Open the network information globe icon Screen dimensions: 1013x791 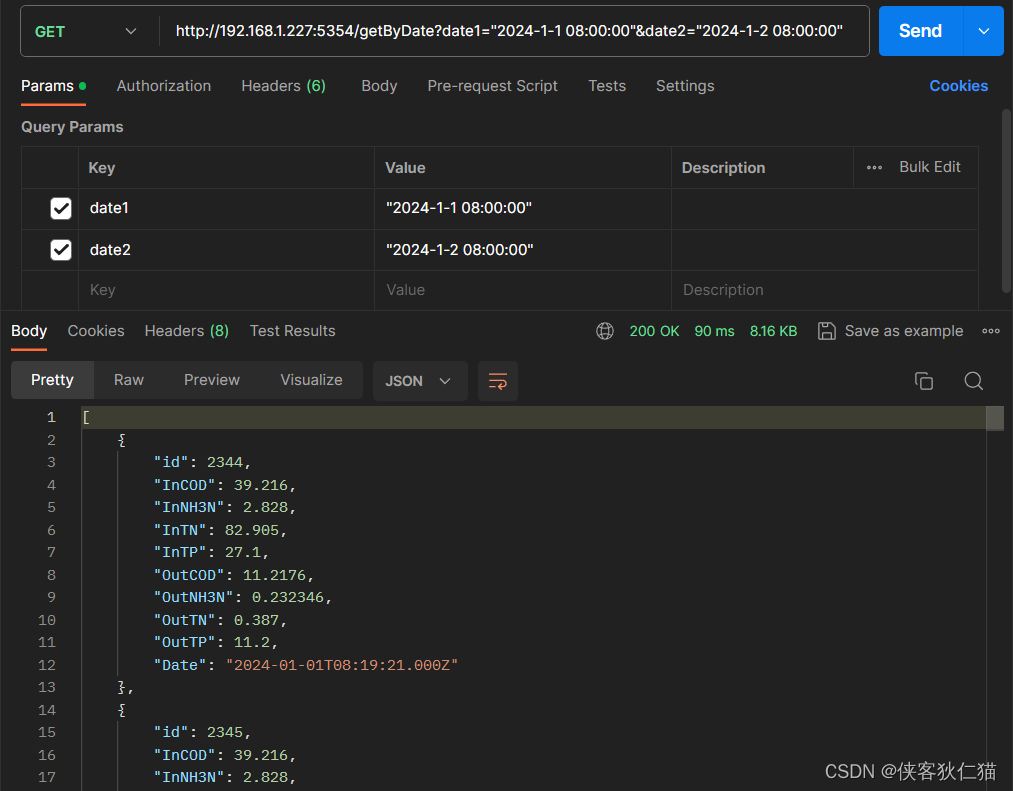point(604,330)
